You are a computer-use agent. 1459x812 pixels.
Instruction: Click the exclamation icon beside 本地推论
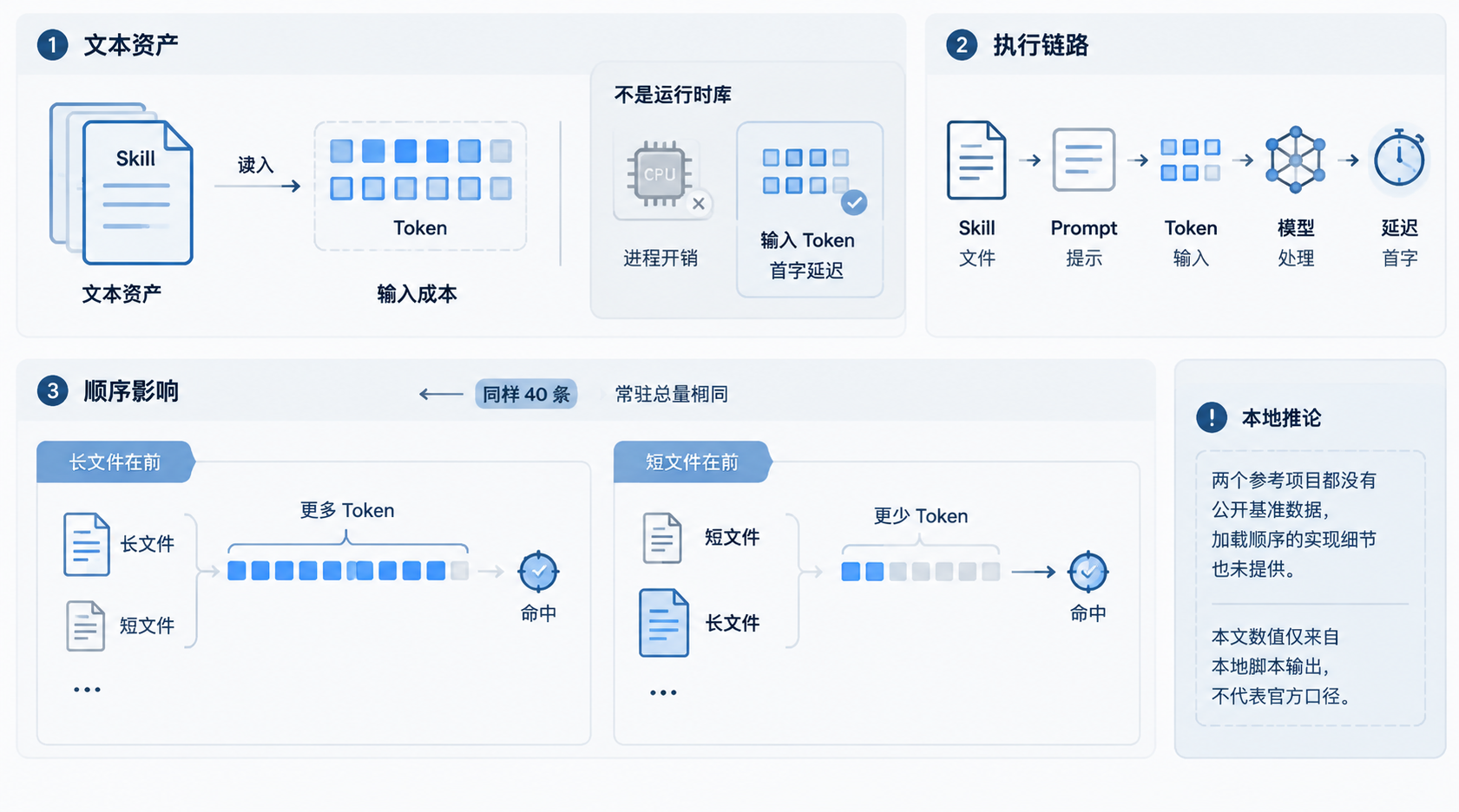coord(1212,417)
